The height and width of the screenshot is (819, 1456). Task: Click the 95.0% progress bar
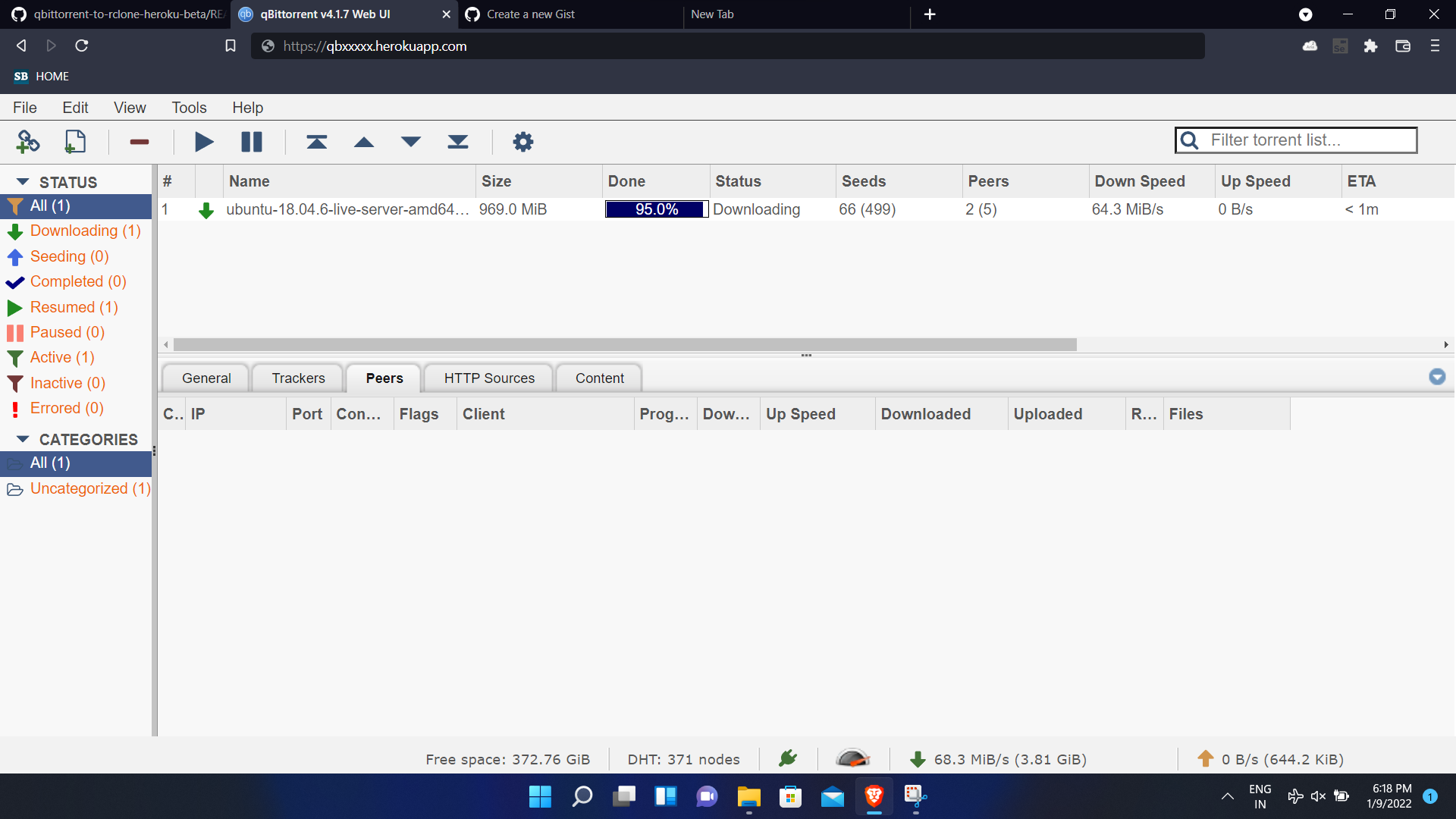click(656, 209)
